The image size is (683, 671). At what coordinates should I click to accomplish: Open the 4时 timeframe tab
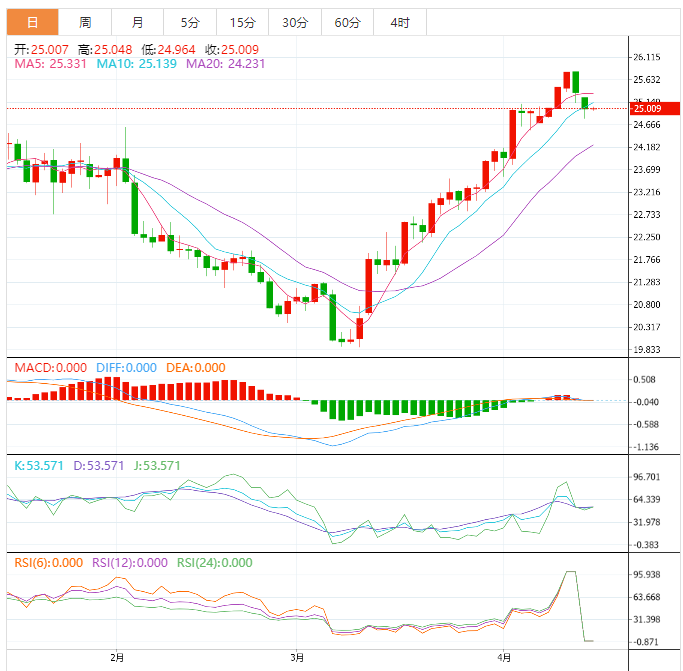click(400, 22)
